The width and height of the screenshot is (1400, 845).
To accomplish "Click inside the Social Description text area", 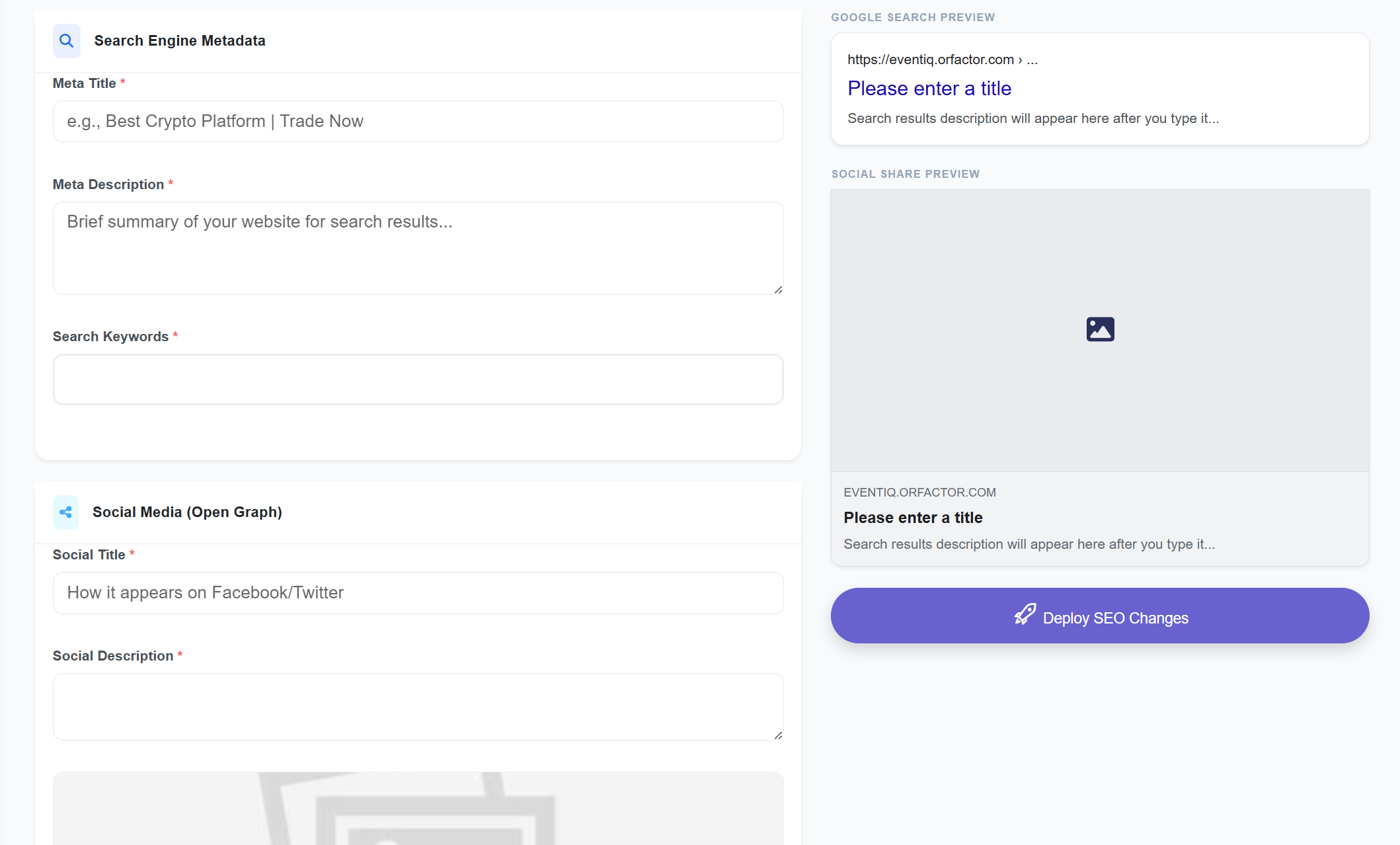I will pos(418,706).
